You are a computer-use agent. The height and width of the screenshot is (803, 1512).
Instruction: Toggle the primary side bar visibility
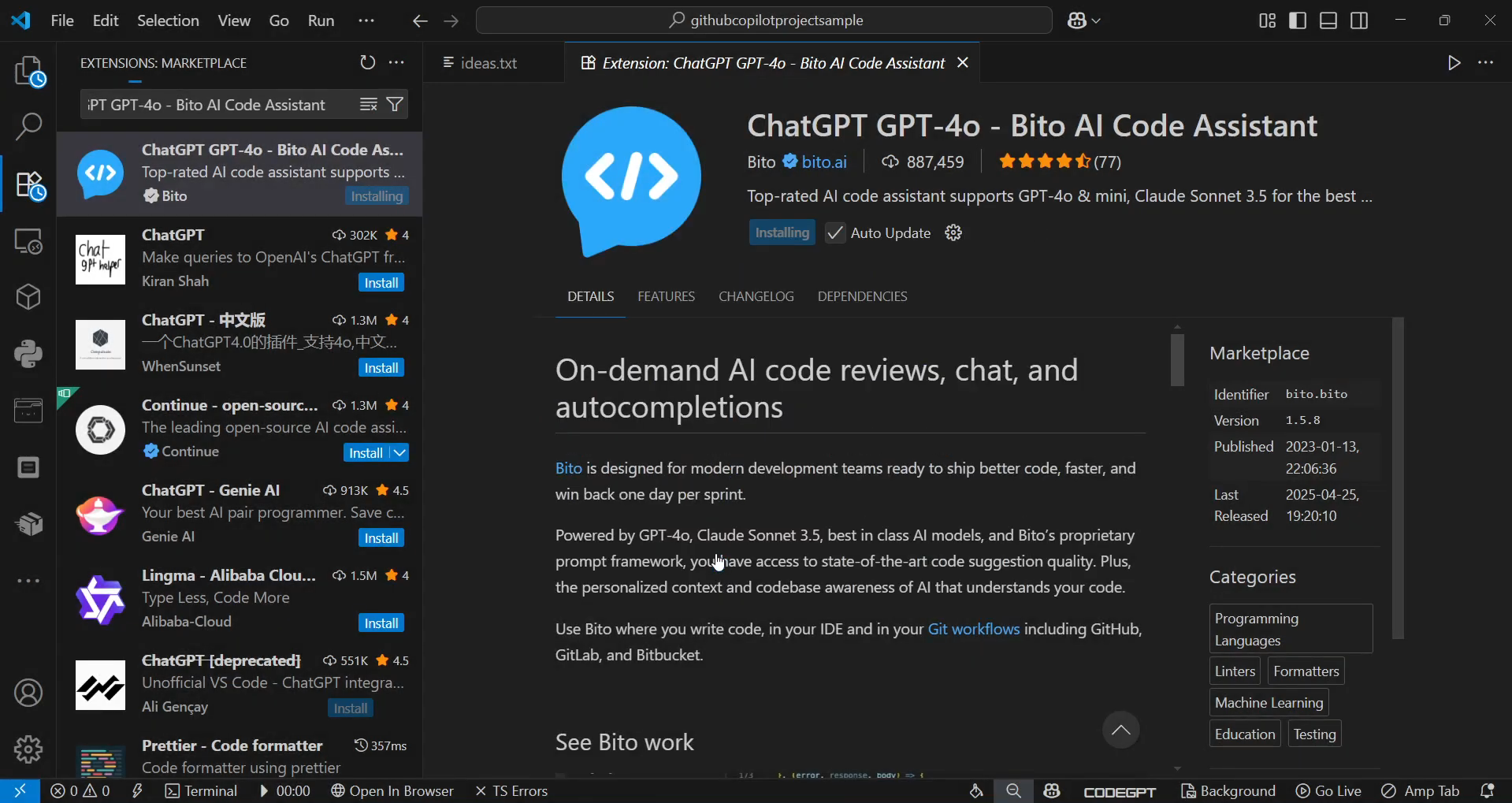[x=1298, y=20]
